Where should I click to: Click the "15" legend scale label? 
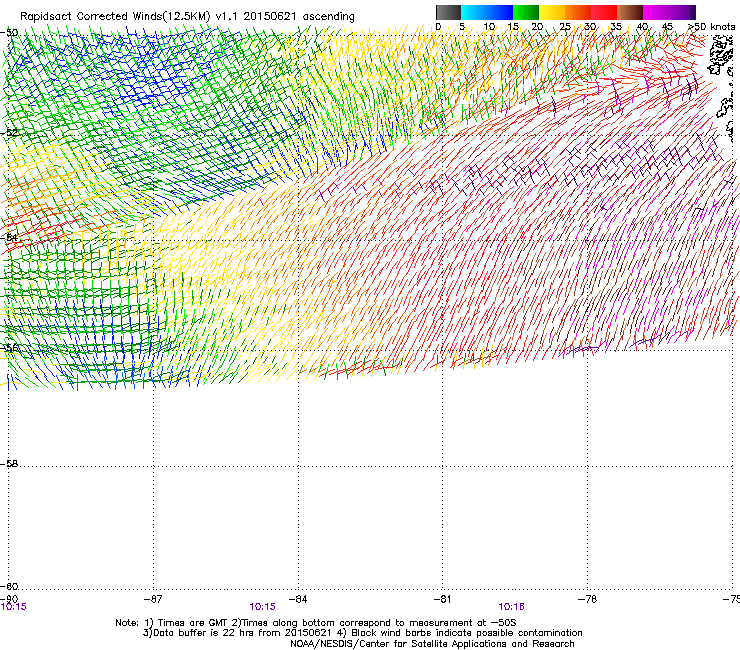point(513,27)
